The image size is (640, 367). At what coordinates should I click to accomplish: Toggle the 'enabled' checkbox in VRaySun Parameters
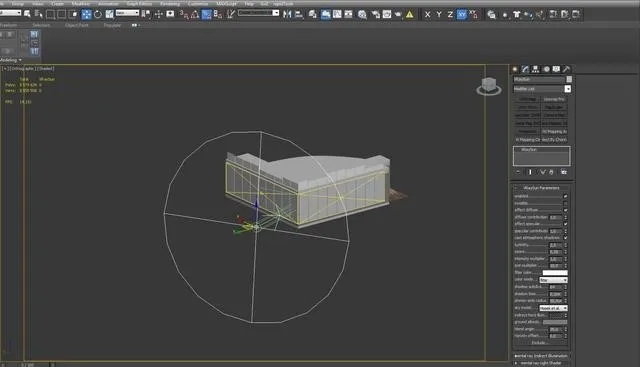565,196
